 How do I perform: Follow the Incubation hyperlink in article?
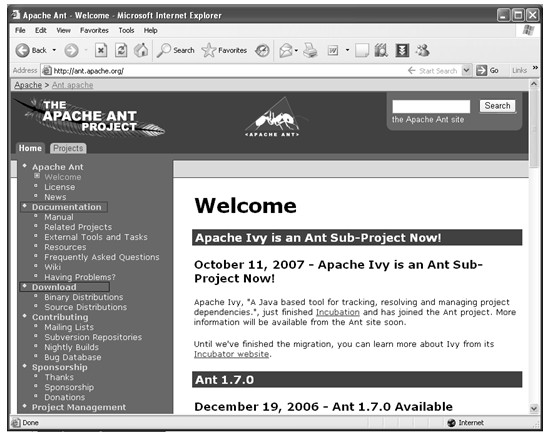click(x=338, y=312)
